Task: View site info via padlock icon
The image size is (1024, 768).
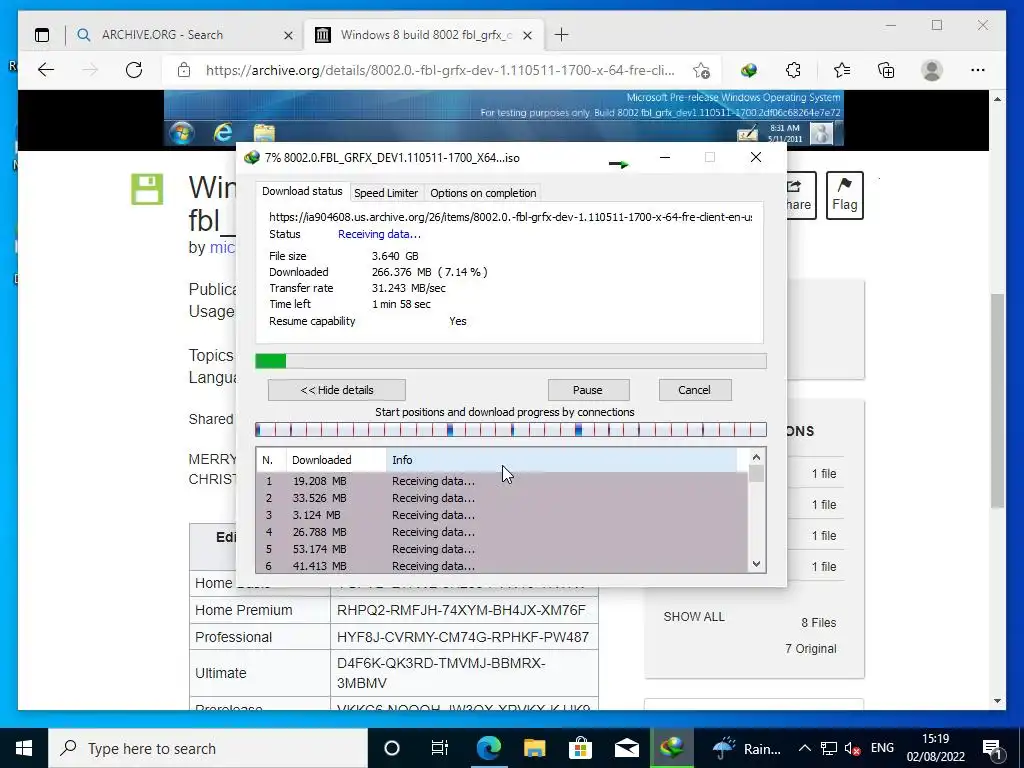Action: point(184,70)
